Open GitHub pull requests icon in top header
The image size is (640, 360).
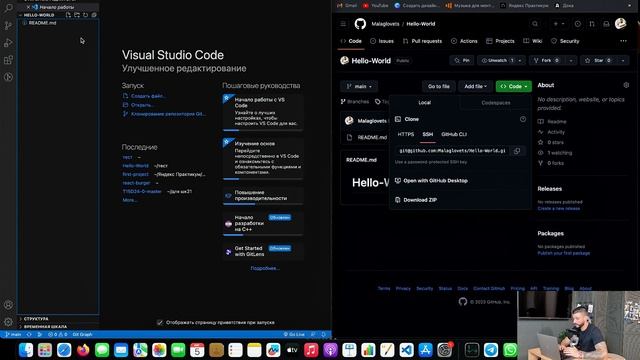point(592,24)
